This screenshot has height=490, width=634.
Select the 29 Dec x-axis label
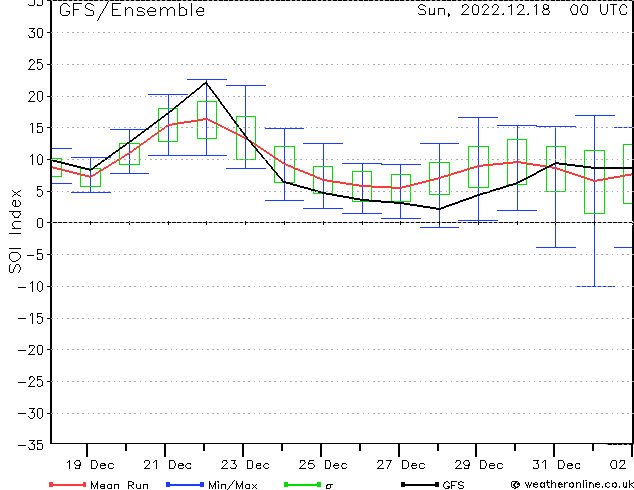click(479, 465)
